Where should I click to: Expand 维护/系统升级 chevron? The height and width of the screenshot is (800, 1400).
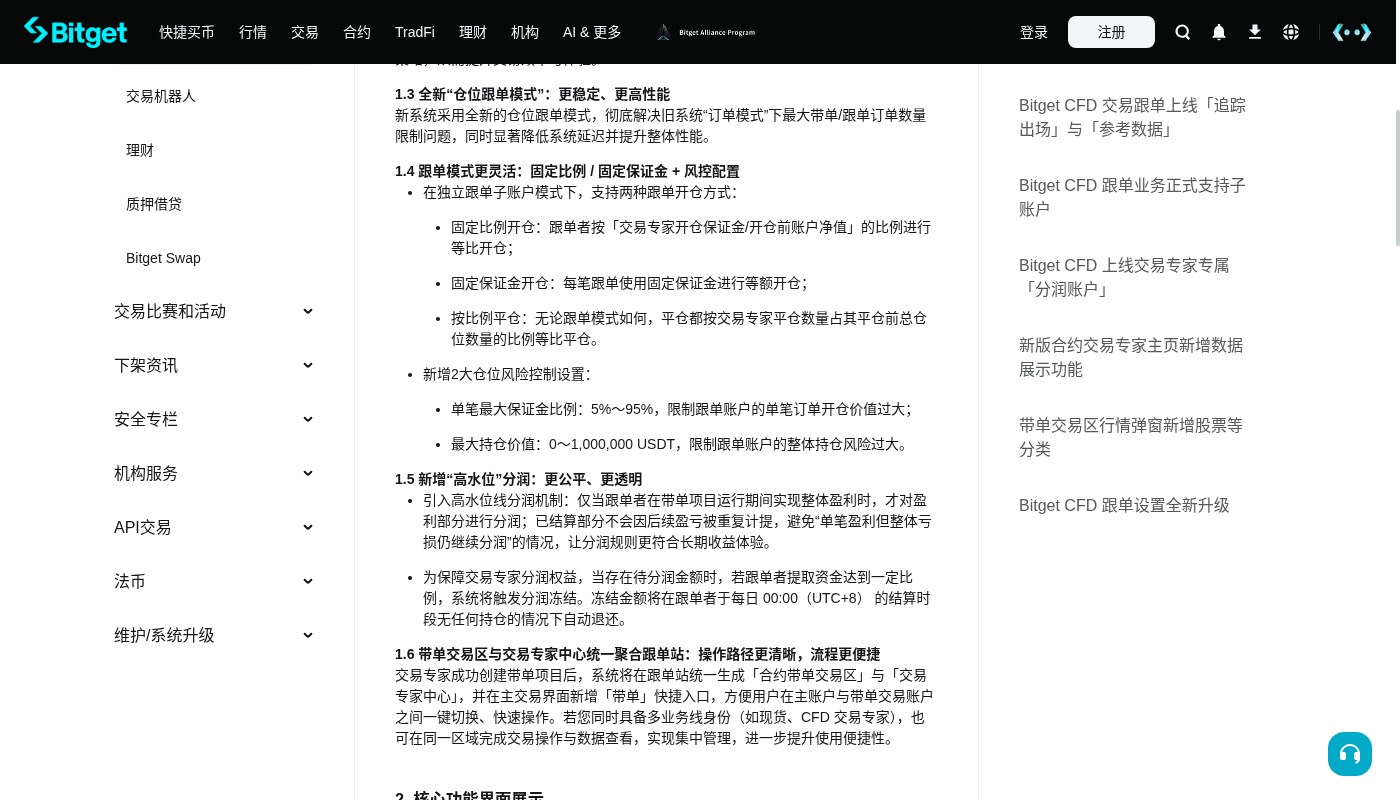[308, 635]
